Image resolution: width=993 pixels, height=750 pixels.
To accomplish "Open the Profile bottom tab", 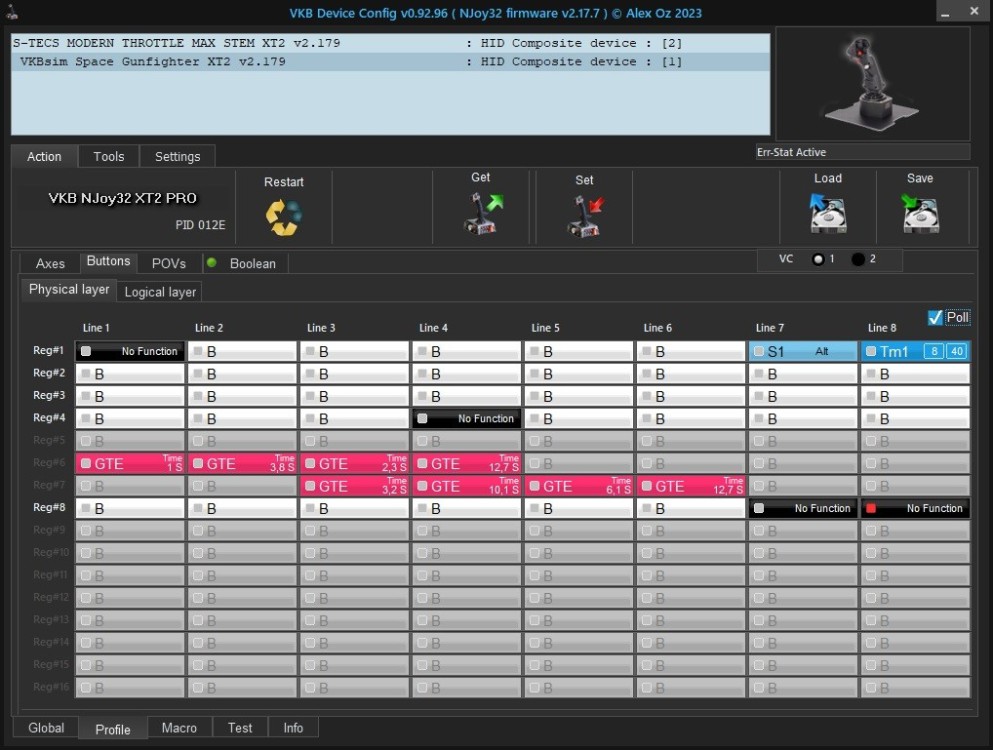I will (113, 729).
